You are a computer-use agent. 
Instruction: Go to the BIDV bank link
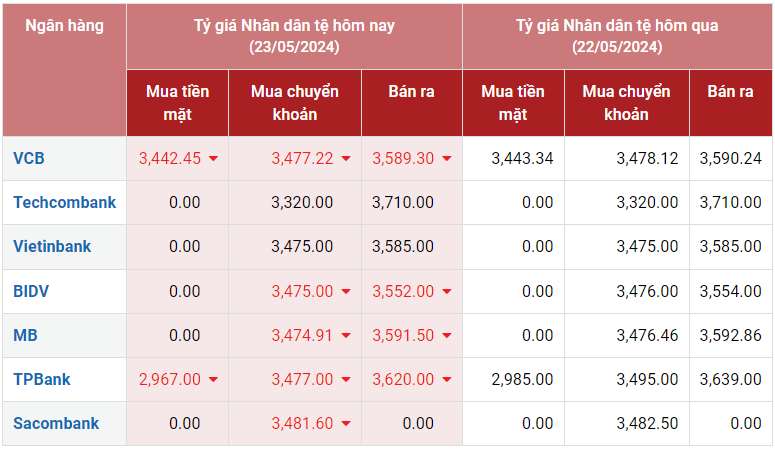pyautogui.click(x=31, y=291)
